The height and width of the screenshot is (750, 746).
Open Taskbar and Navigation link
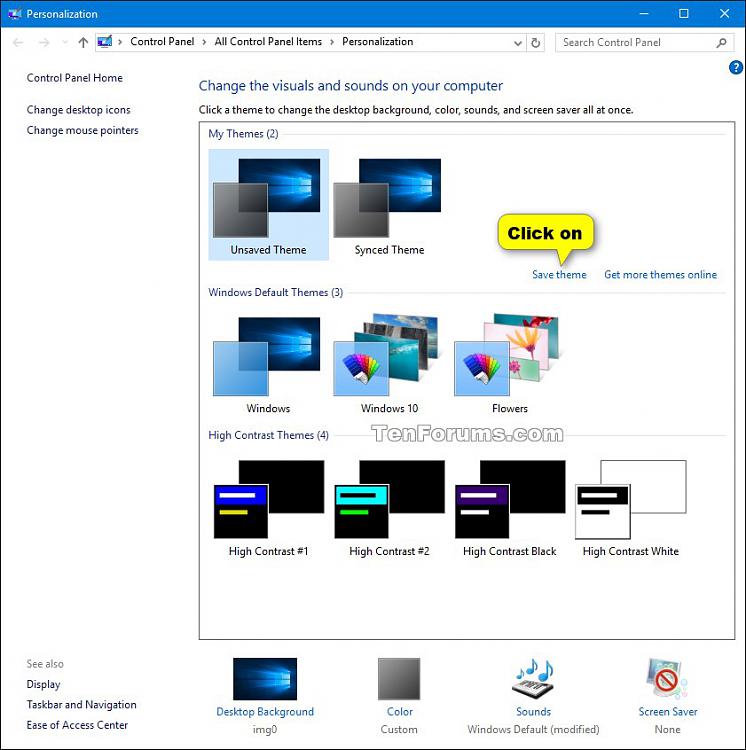tap(81, 705)
